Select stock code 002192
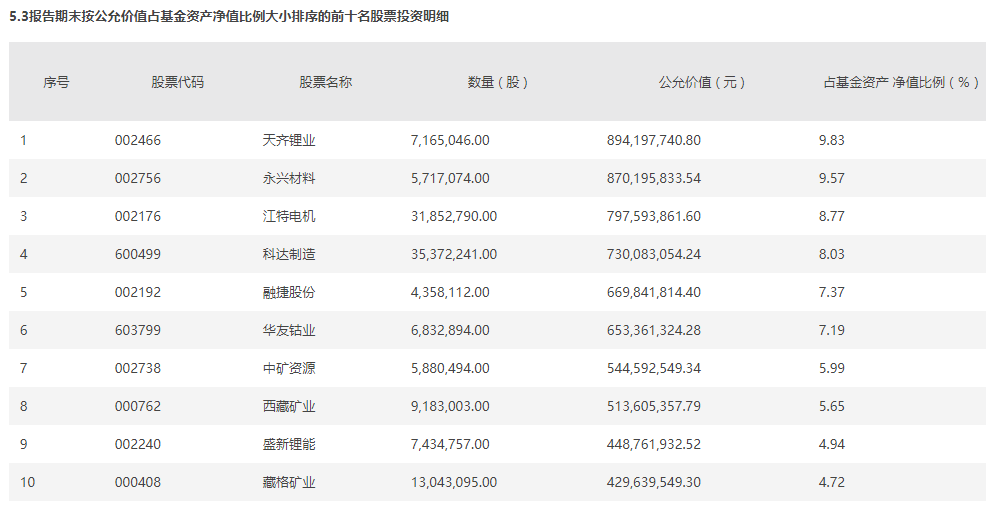The image size is (986, 514). point(138,293)
